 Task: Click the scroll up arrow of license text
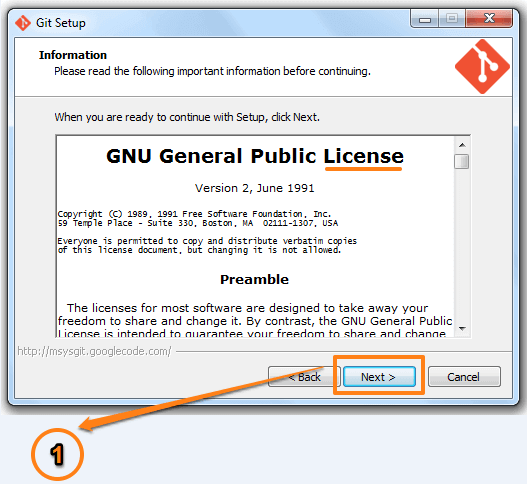(x=462, y=145)
